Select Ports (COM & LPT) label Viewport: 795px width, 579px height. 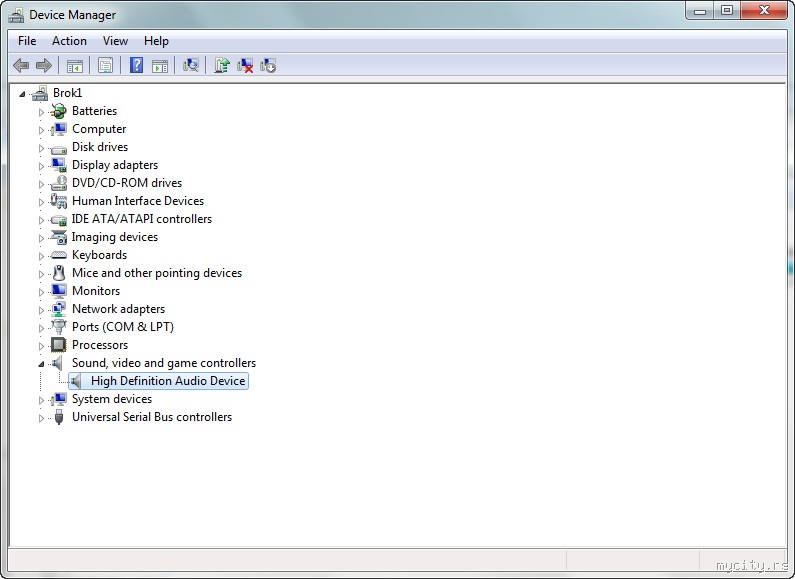point(123,327)
